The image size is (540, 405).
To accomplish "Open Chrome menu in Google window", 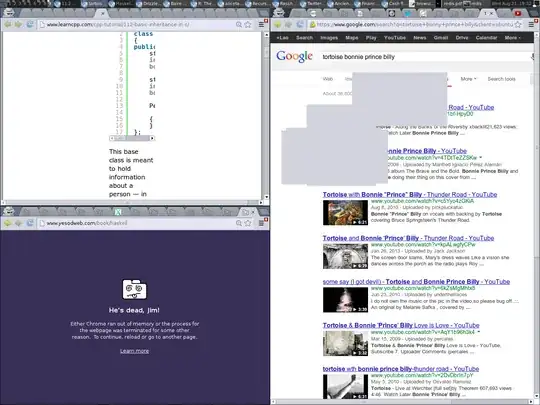I will (x=531, y=24).
